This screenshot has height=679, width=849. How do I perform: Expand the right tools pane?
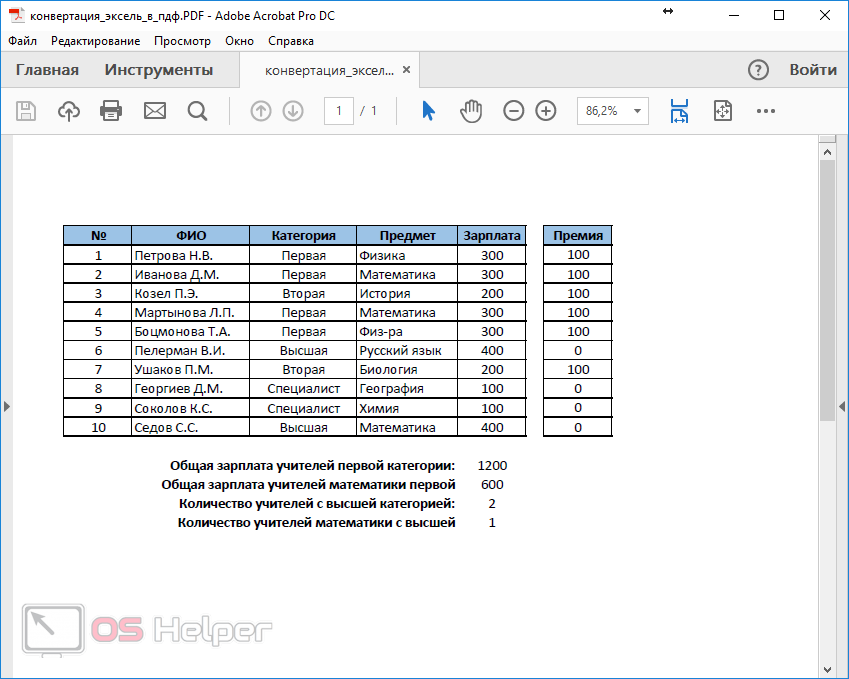coord(842,406)
